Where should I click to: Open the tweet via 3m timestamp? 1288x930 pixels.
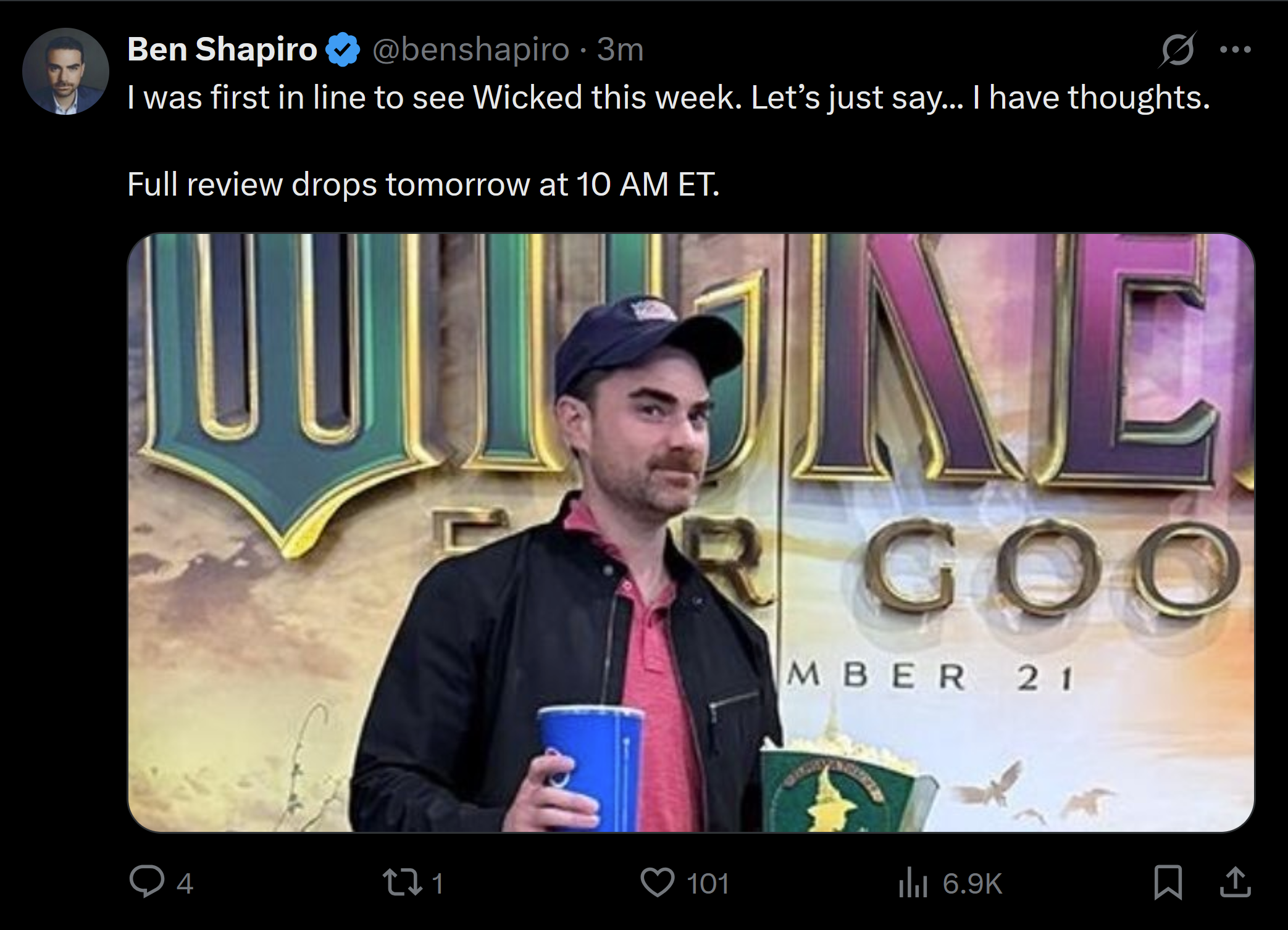pyautogui.click(x=620, y=49)
